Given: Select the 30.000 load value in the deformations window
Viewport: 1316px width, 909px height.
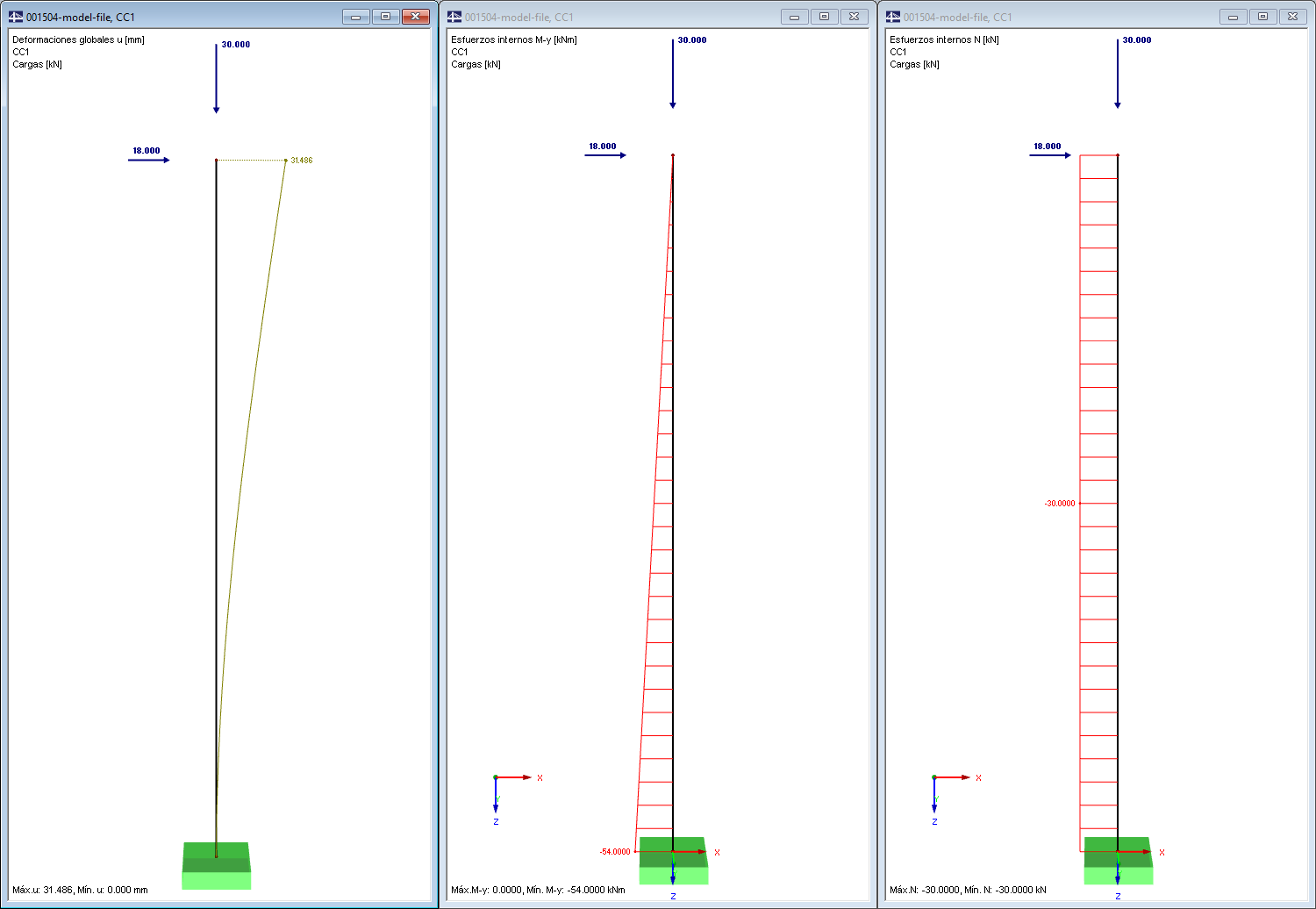Looking at the screenshot, I should [236, 44].
